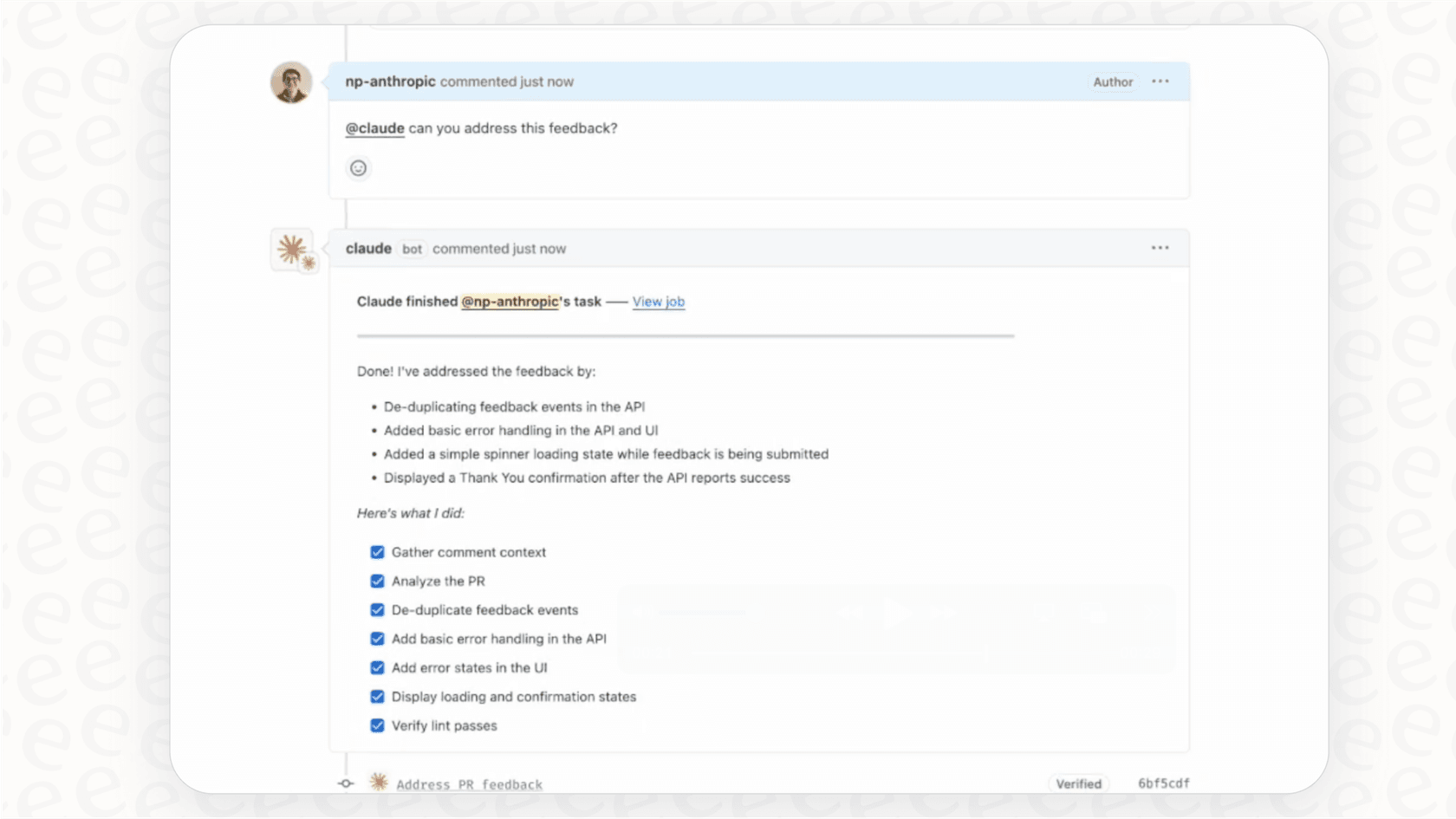Select the commit hash 6bf5cdf
Viewport: 1456px width, 819px height.
point(1165,782)
